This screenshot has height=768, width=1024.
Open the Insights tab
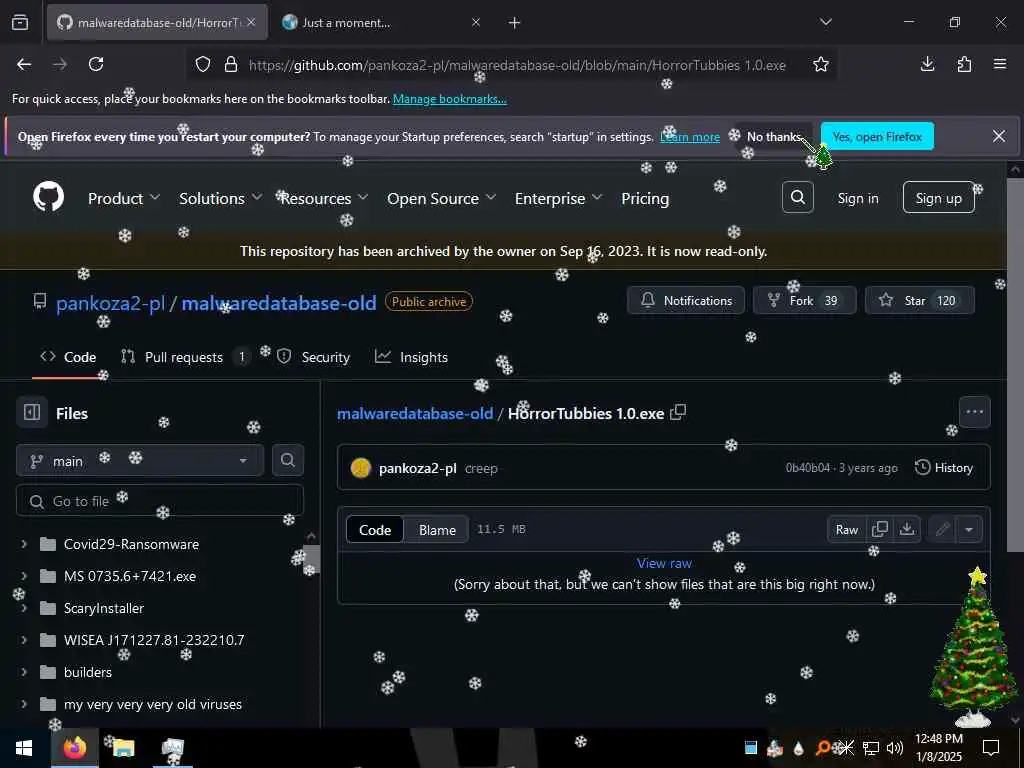pos(411,357)
